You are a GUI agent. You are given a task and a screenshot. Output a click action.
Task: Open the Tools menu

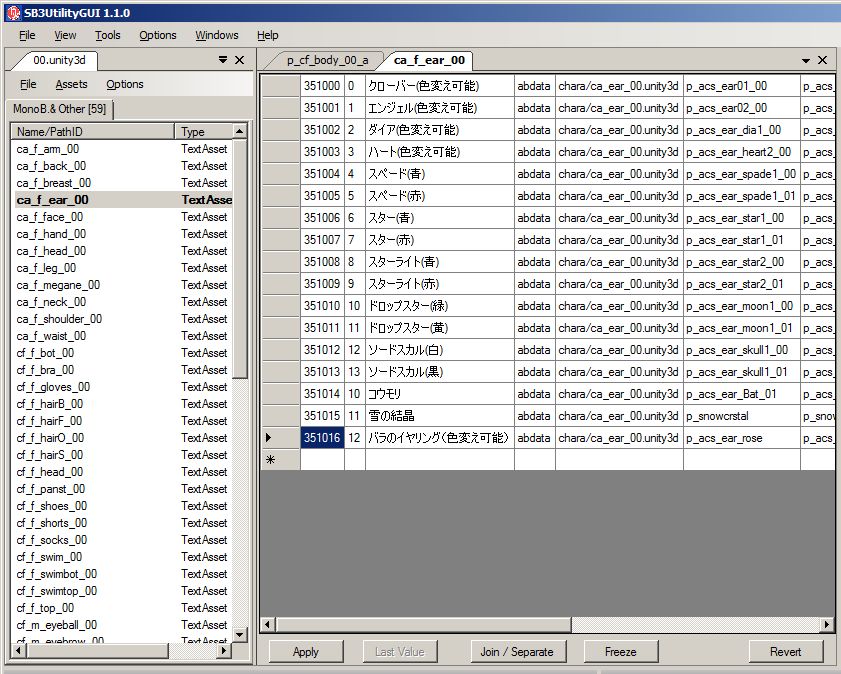click(x=107, y=35)
